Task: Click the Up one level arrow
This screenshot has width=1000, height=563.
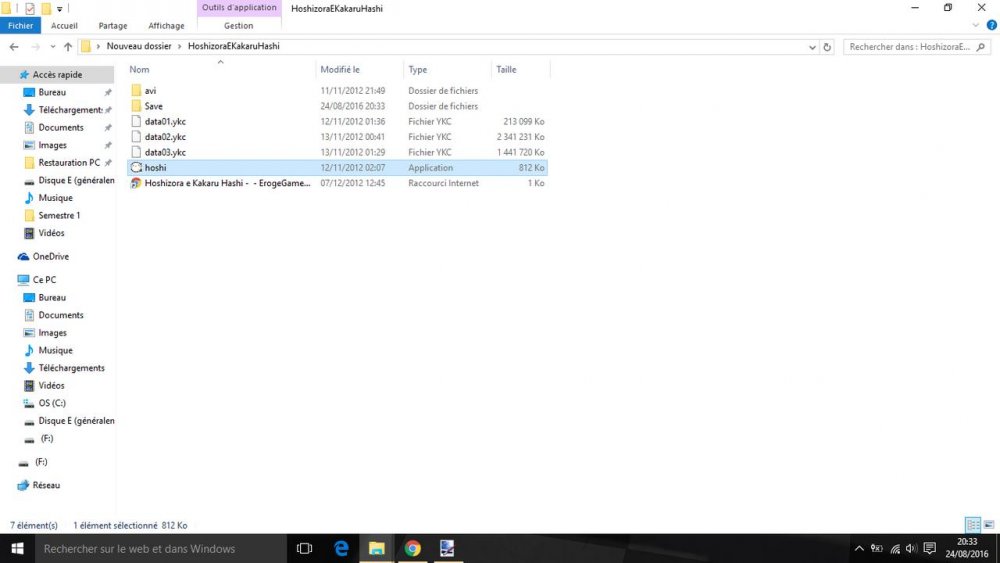Action: (x=68, y=47)
